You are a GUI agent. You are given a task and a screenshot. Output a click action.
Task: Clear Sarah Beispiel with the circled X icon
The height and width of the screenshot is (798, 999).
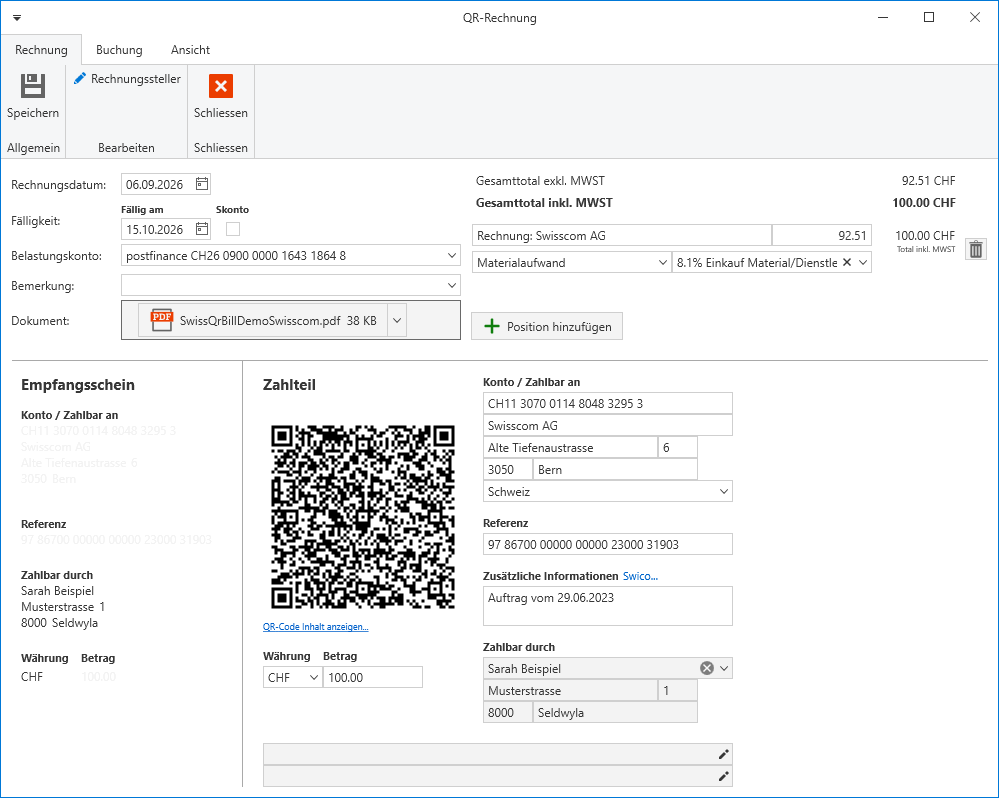point(707,668)
